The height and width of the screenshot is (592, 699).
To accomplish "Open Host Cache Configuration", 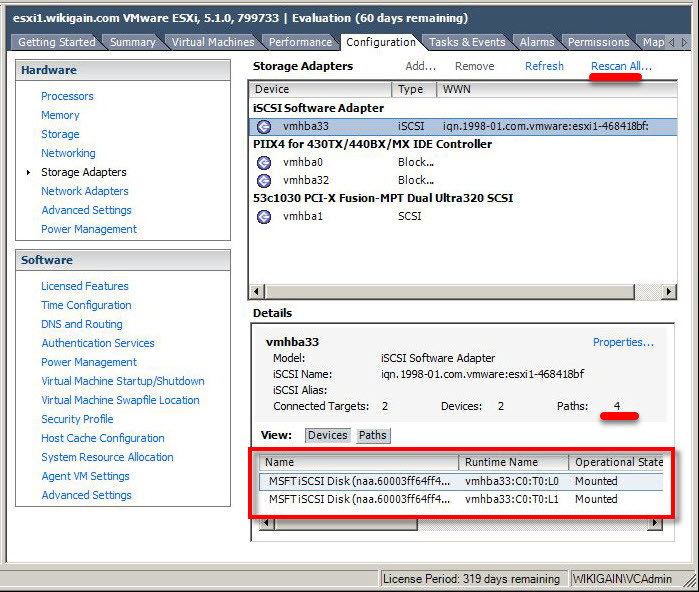I will pyautogui.click(x=103, y=438).
